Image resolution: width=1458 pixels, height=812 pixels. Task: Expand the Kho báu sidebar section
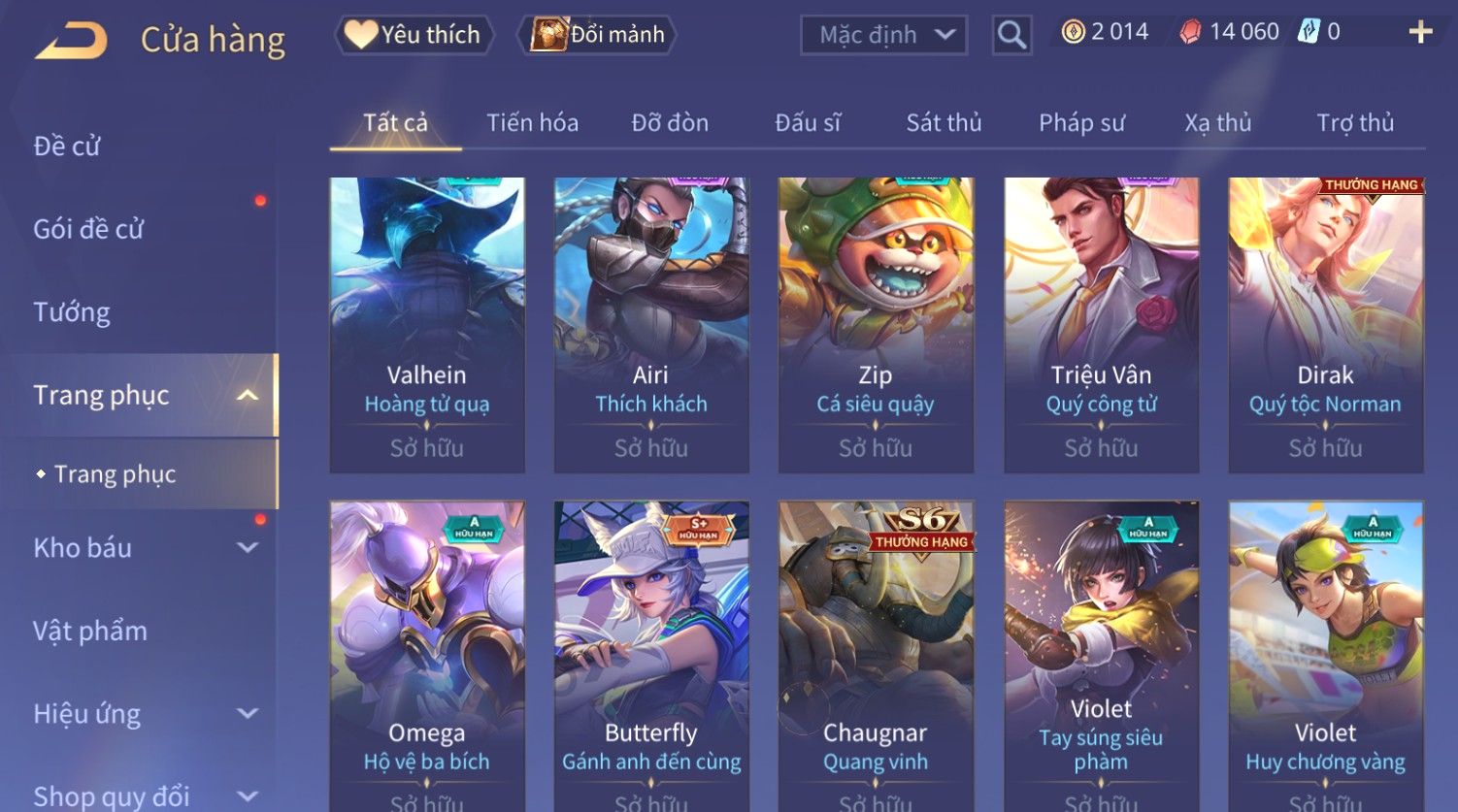[248, 547]
